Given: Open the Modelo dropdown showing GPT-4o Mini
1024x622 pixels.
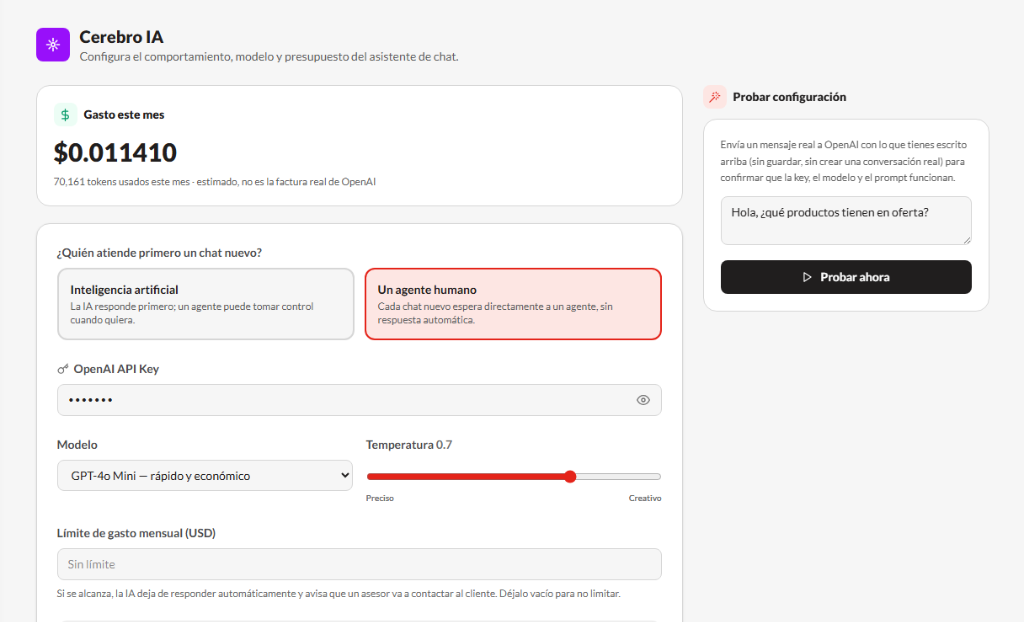Looking at the screenshot, I should (204, 476).
